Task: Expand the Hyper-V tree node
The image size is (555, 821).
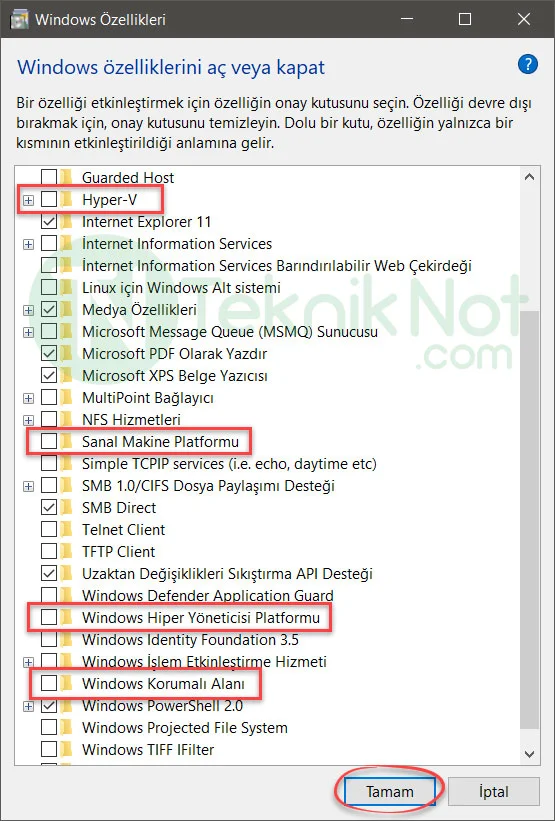Action: tap(28, 200)
